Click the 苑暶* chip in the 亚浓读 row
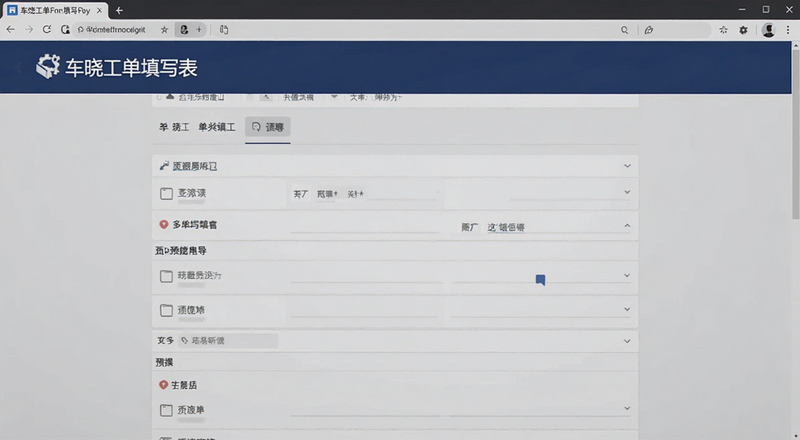Image resolution: width=800 pixels, height=440 pixels. click(x=327, y=194)
